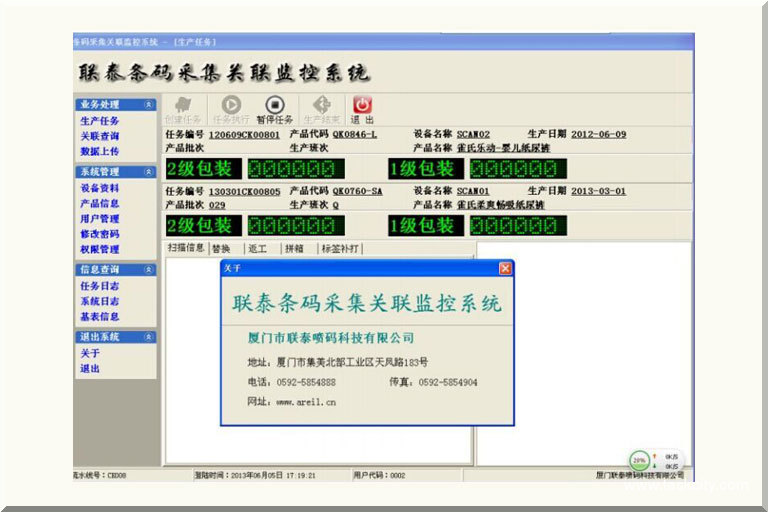Click the red 退出 power icon
The image size is (768, 512).
(362, 104)
